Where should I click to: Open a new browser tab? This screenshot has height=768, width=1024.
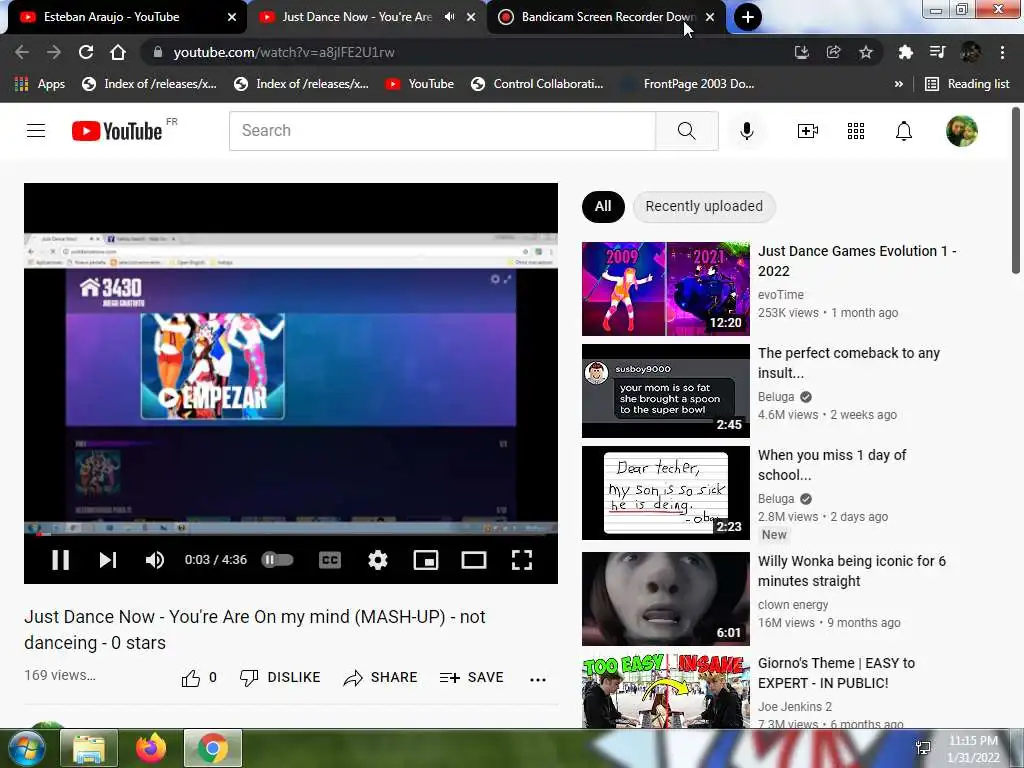748,17
